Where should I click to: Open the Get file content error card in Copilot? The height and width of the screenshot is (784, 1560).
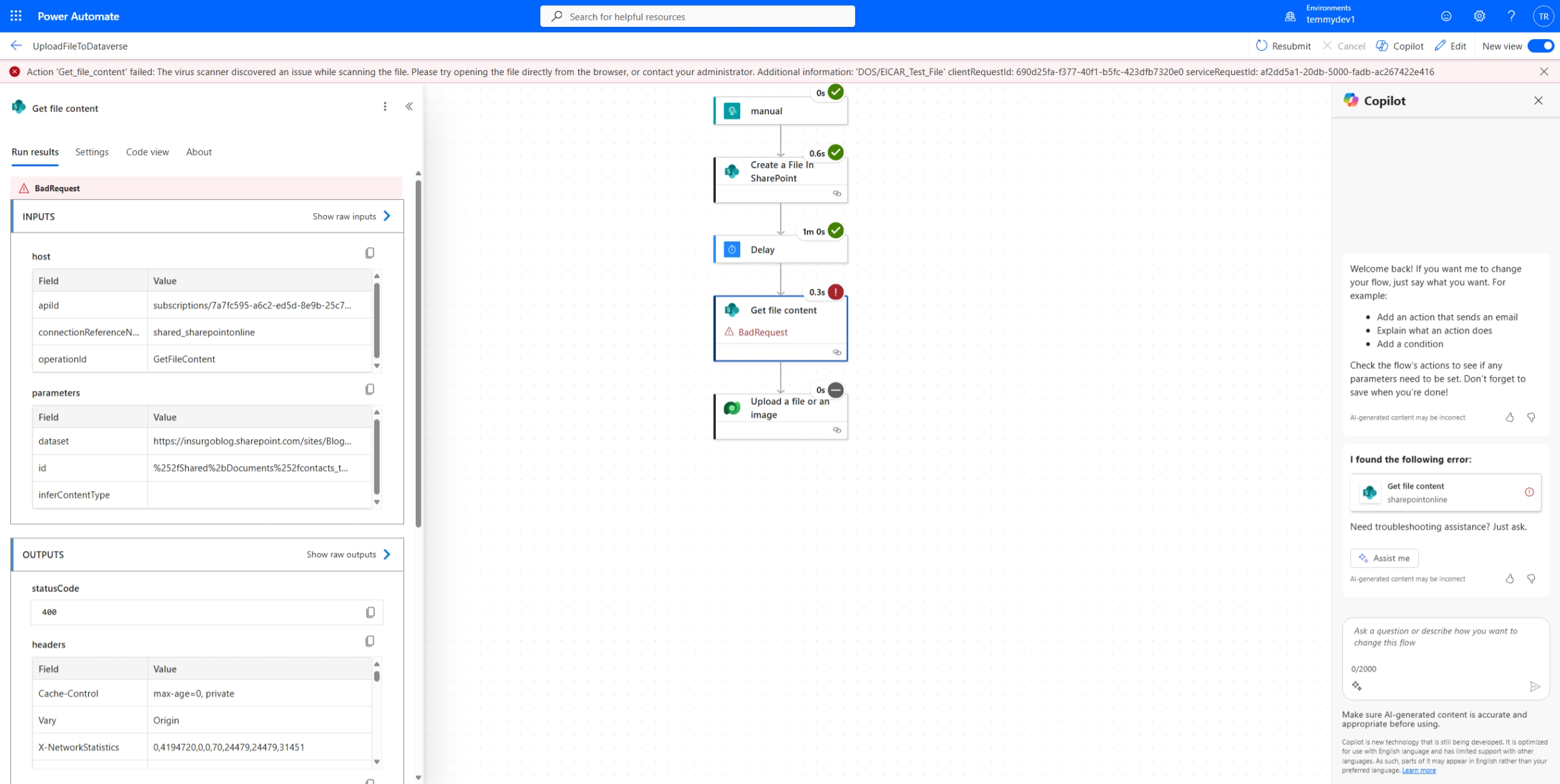click(1445, 492)
